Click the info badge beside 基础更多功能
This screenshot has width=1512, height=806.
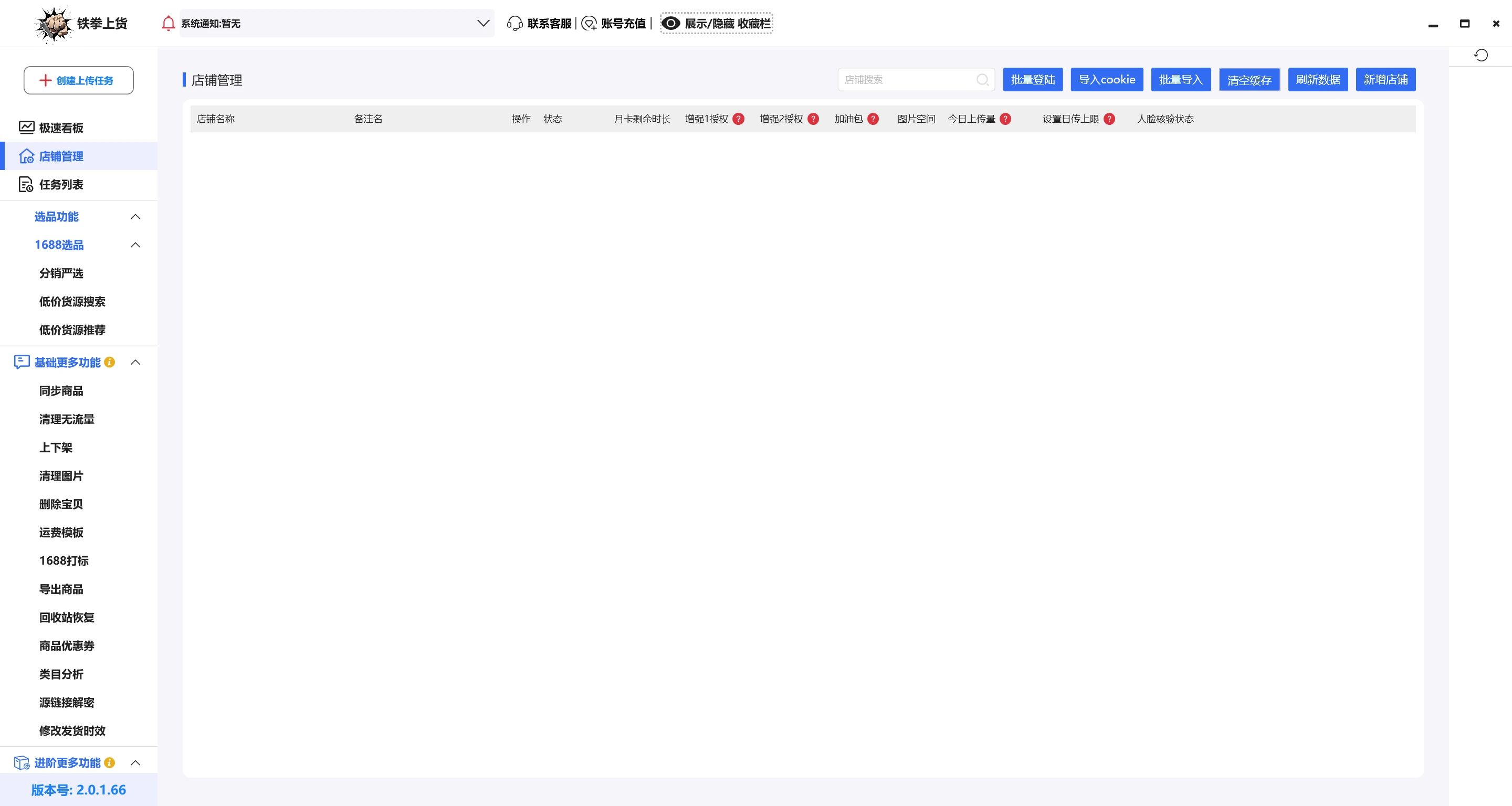click(x=110, y=363)
